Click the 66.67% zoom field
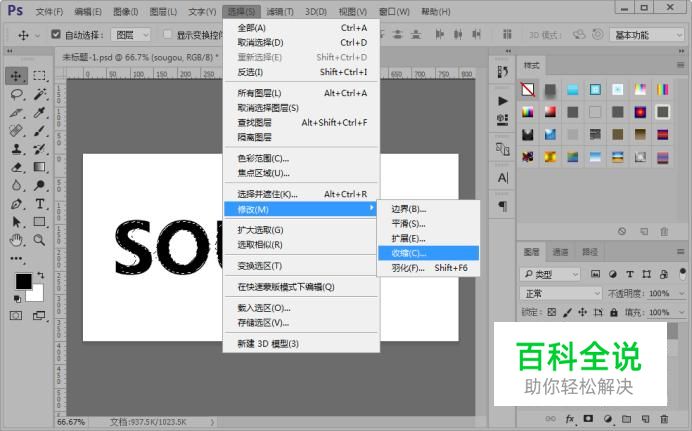The height and width of the screenshot is (431, 692). [71, 422]
